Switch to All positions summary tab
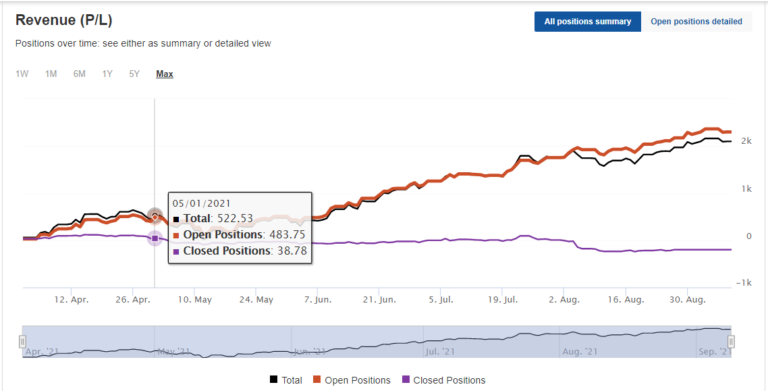This screenshot has height=391, width=768. tap(587, 22)
